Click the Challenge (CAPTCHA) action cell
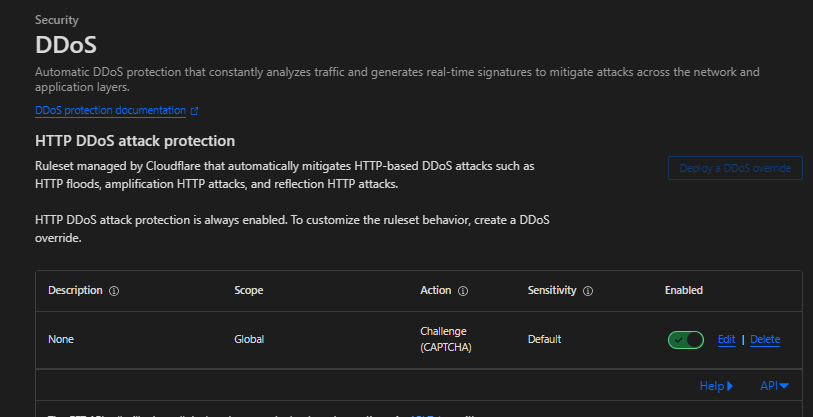This screenshot has width=813, height=417. [444, 339]
